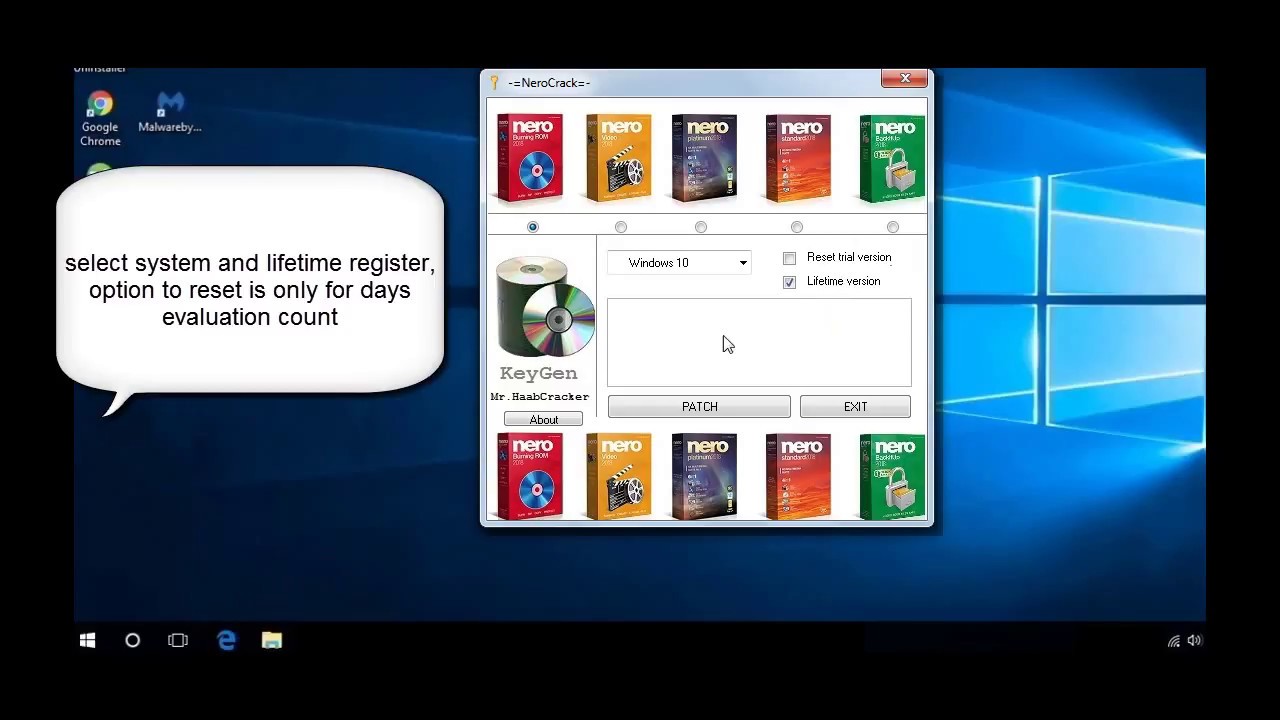Click the Cortana circle on the taskbar
This screenshot has height=720, width=1280.
tap(132, 641)
